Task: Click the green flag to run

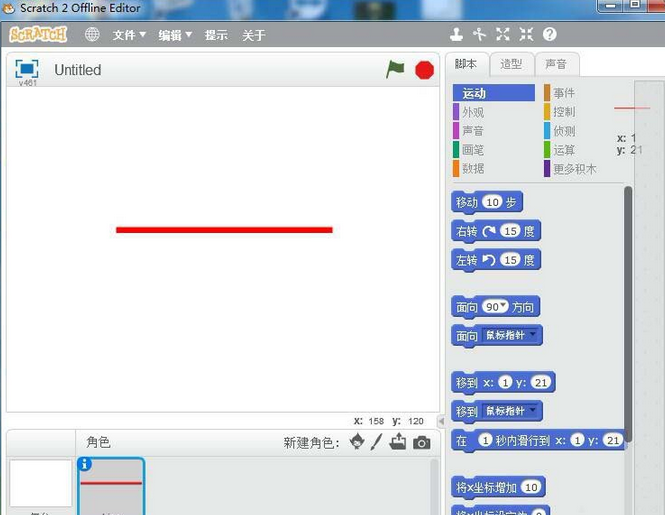Action: point(396,69)
